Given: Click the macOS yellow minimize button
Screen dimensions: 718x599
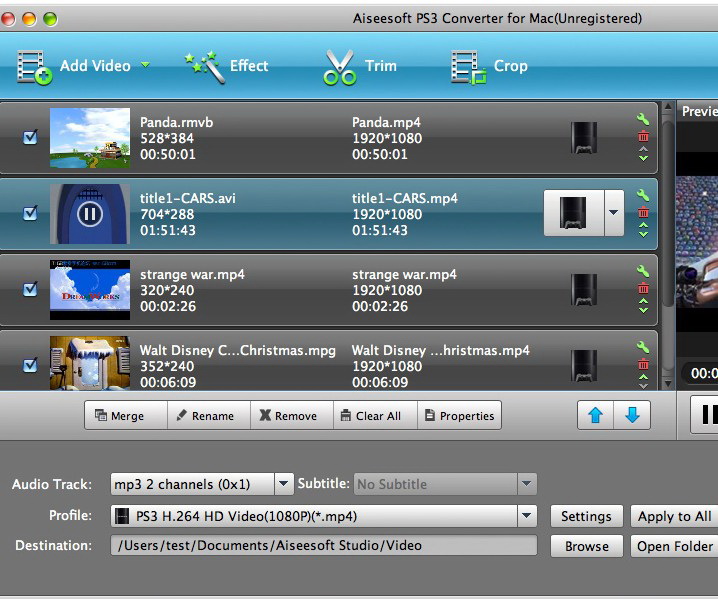Looking at the screenshot, I should [29, 19].
